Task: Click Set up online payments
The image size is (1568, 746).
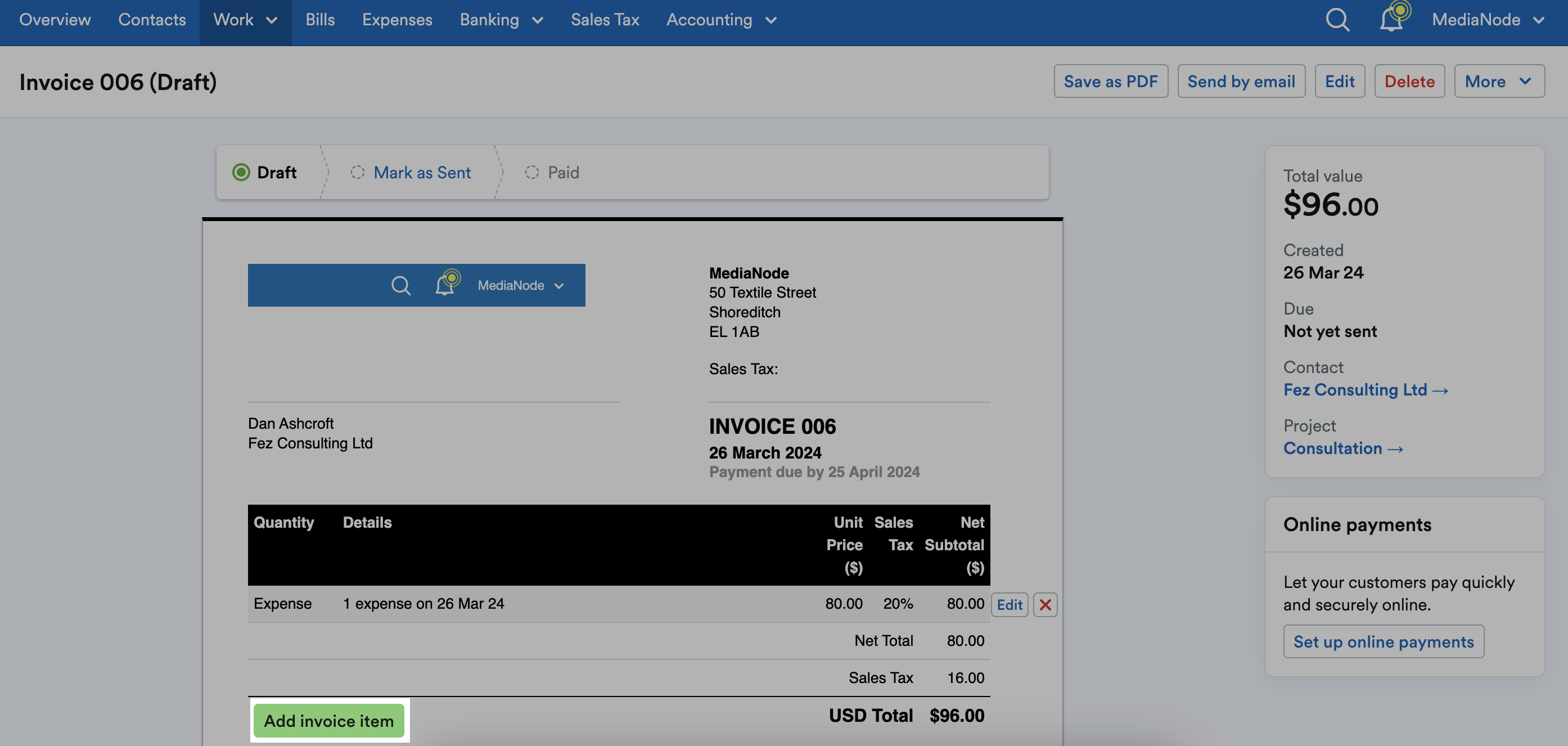Action: 1384,641
